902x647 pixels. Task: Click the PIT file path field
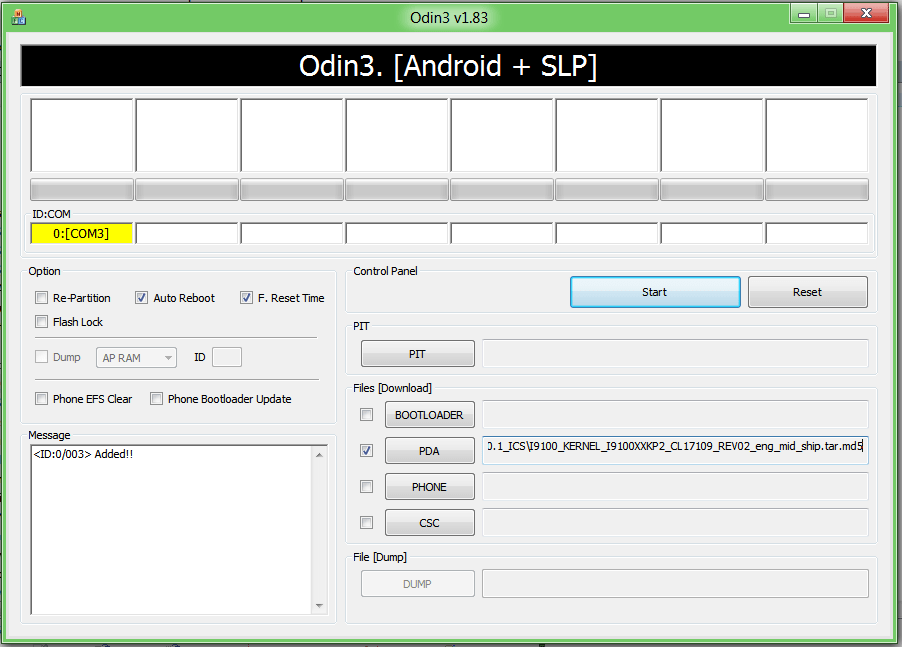tap(675, 354)
